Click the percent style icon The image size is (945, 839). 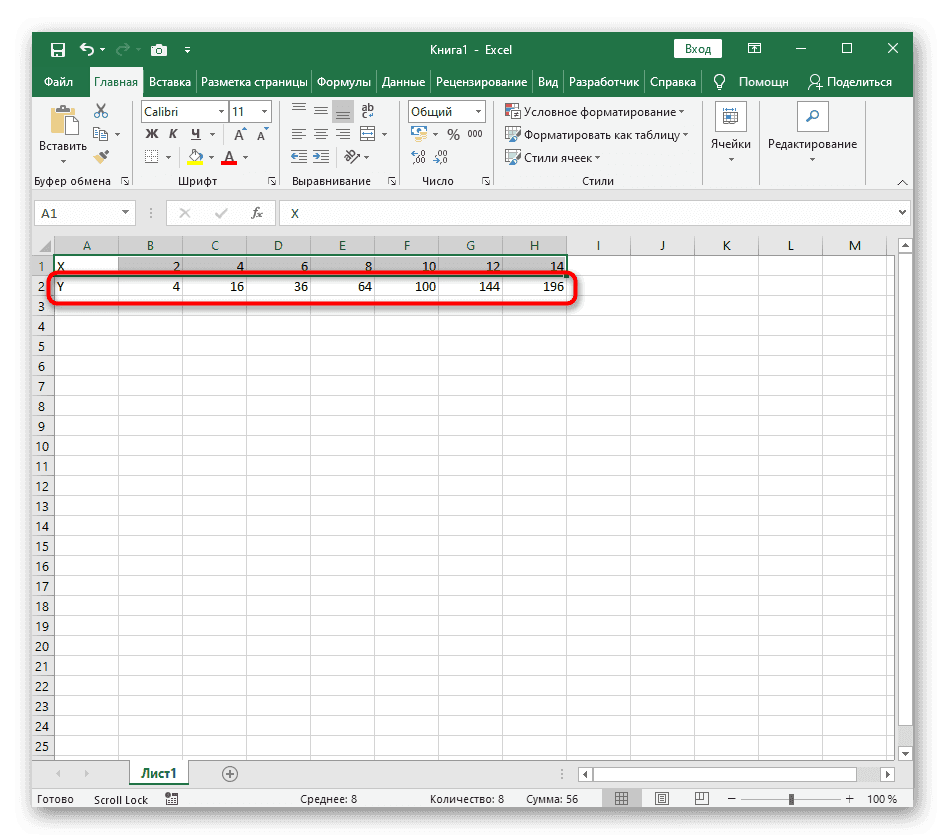tap(452, 135)
